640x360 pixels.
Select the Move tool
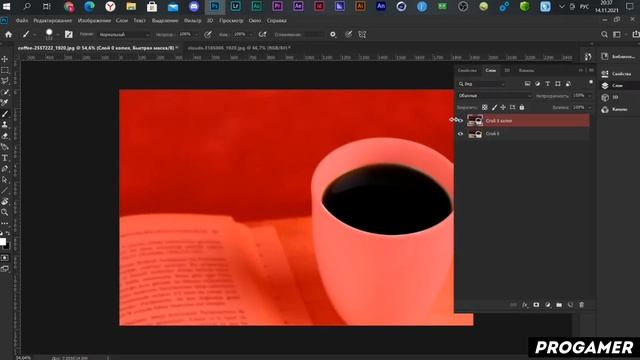click(5, 59)
